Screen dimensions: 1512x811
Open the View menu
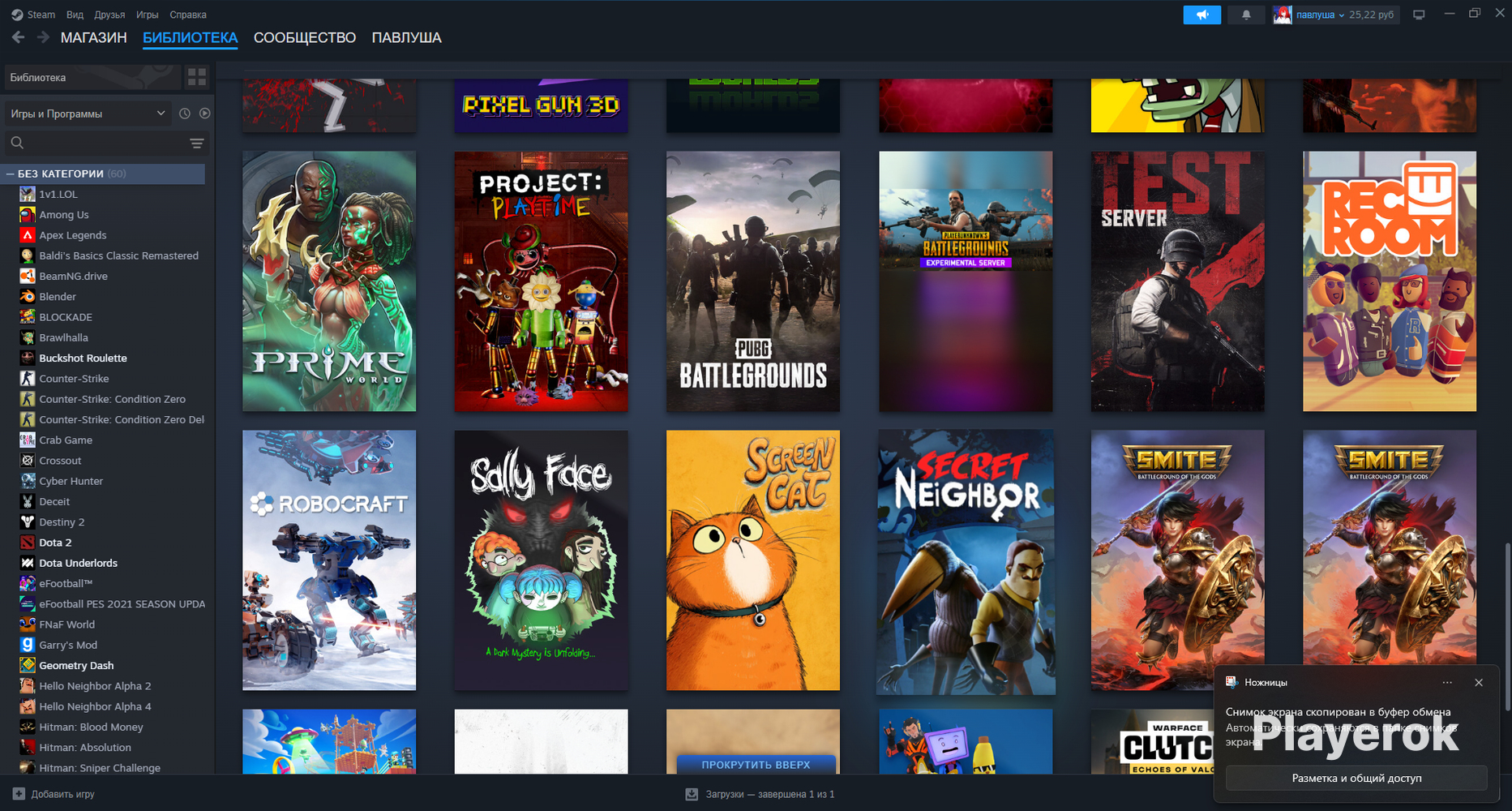coord(75,15)
